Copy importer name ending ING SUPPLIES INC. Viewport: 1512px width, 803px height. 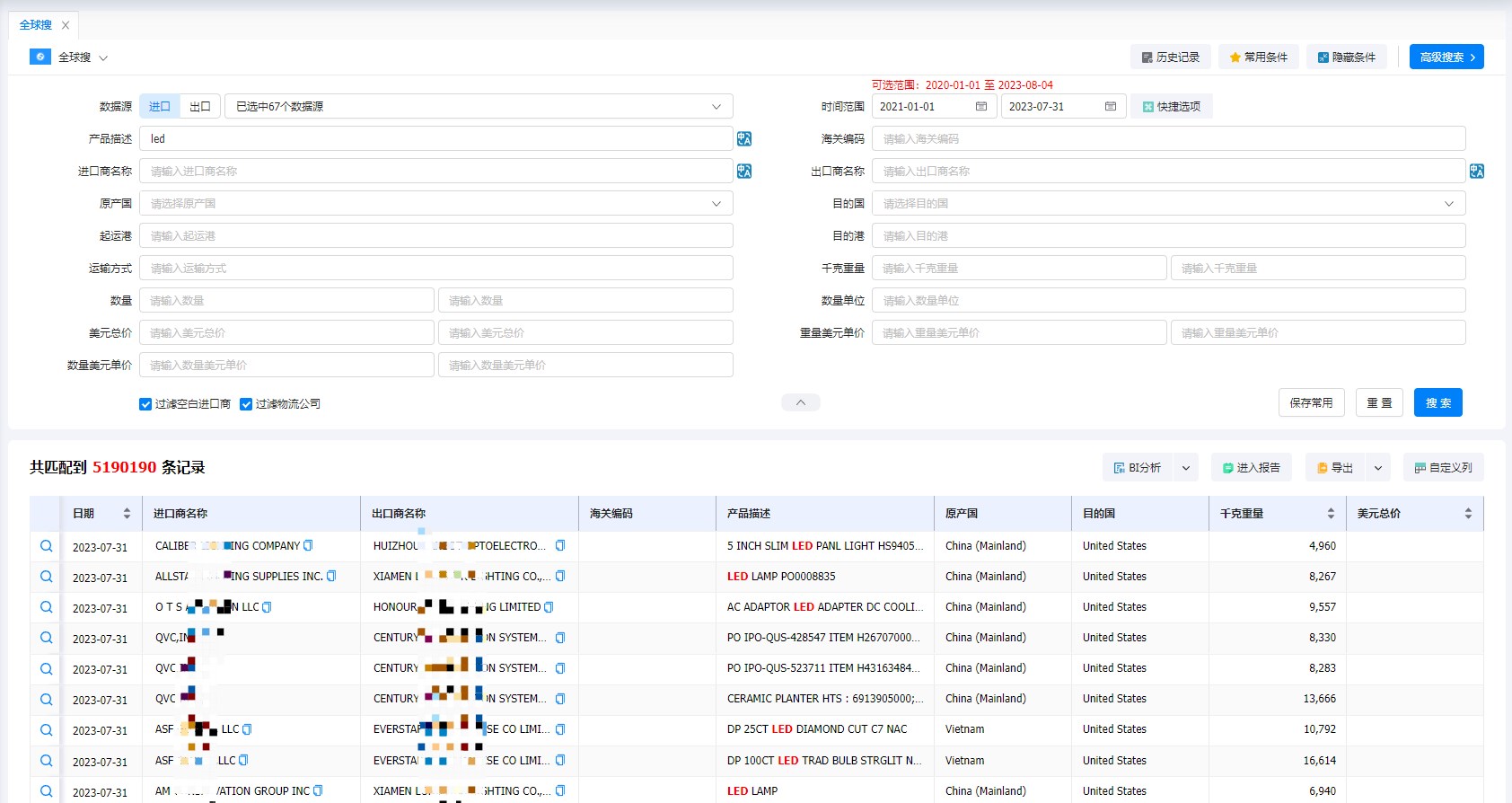tap(331, 576)
